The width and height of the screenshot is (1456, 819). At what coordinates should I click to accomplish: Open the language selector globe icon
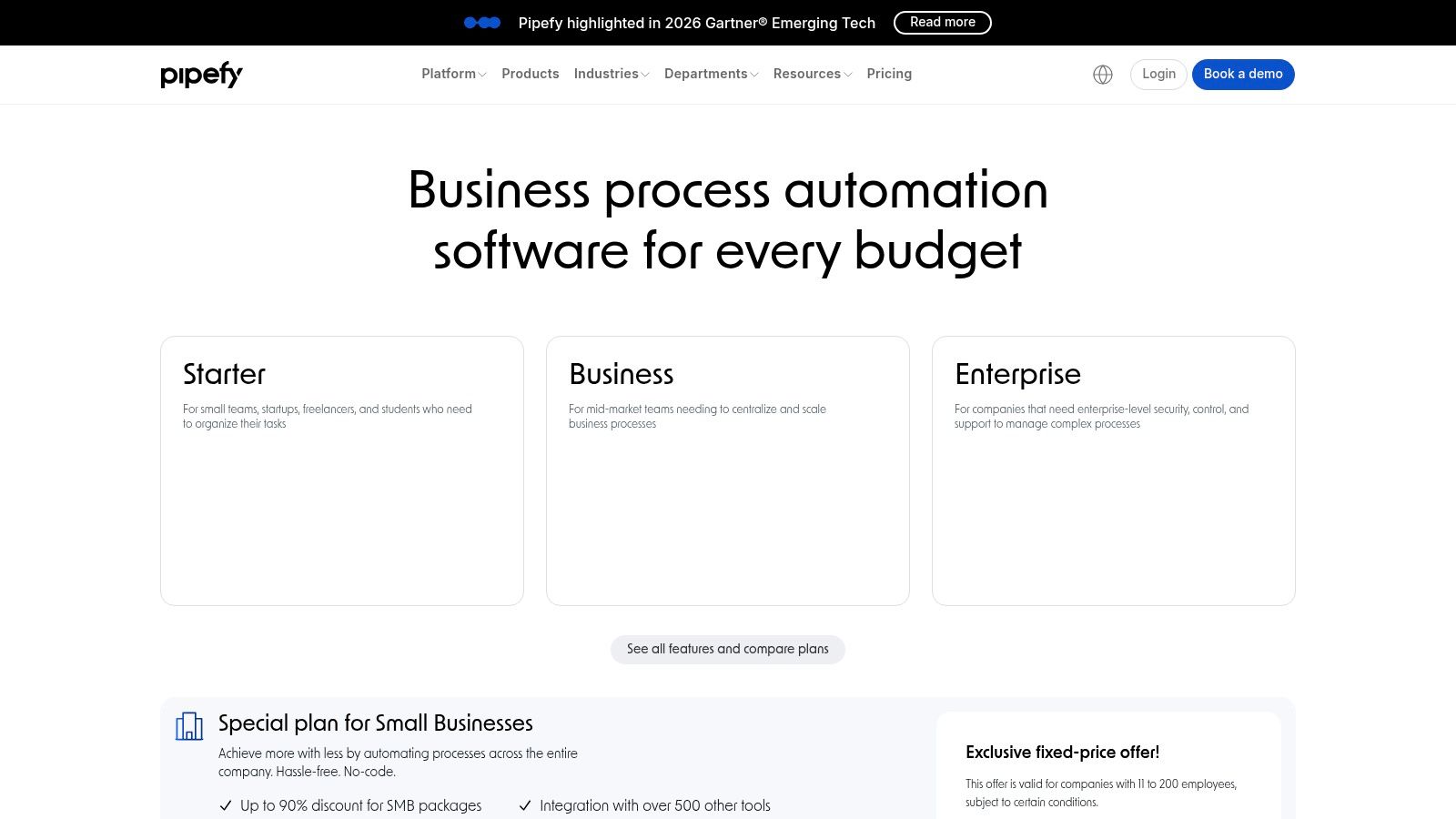1102,74
